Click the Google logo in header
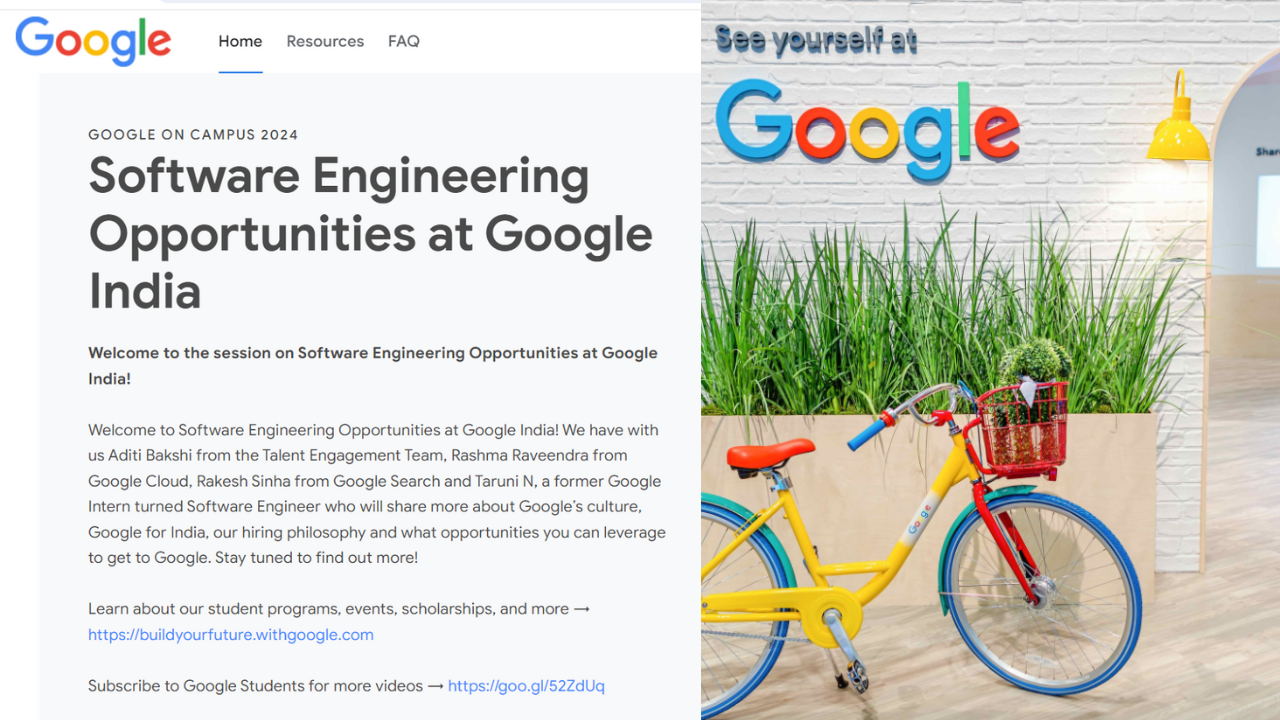The width and height of the screenshot is (1280, 720). point(93,41)
